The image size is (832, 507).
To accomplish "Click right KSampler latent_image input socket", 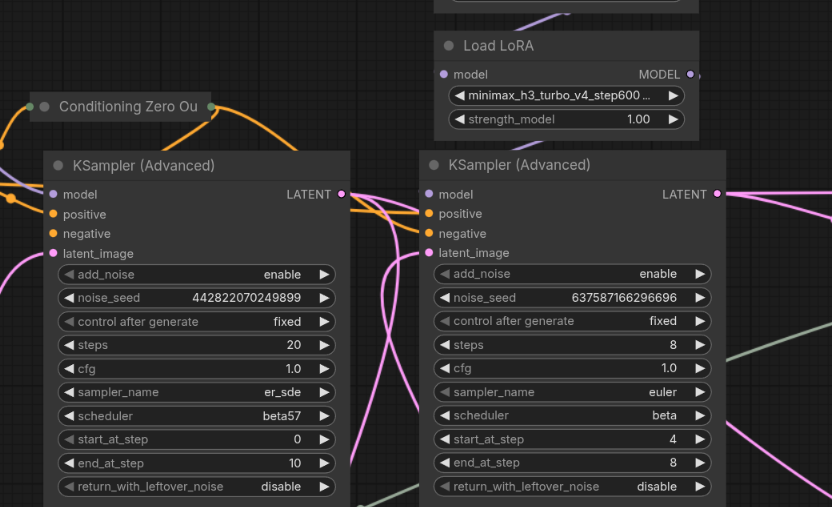I will click(429, 252).
